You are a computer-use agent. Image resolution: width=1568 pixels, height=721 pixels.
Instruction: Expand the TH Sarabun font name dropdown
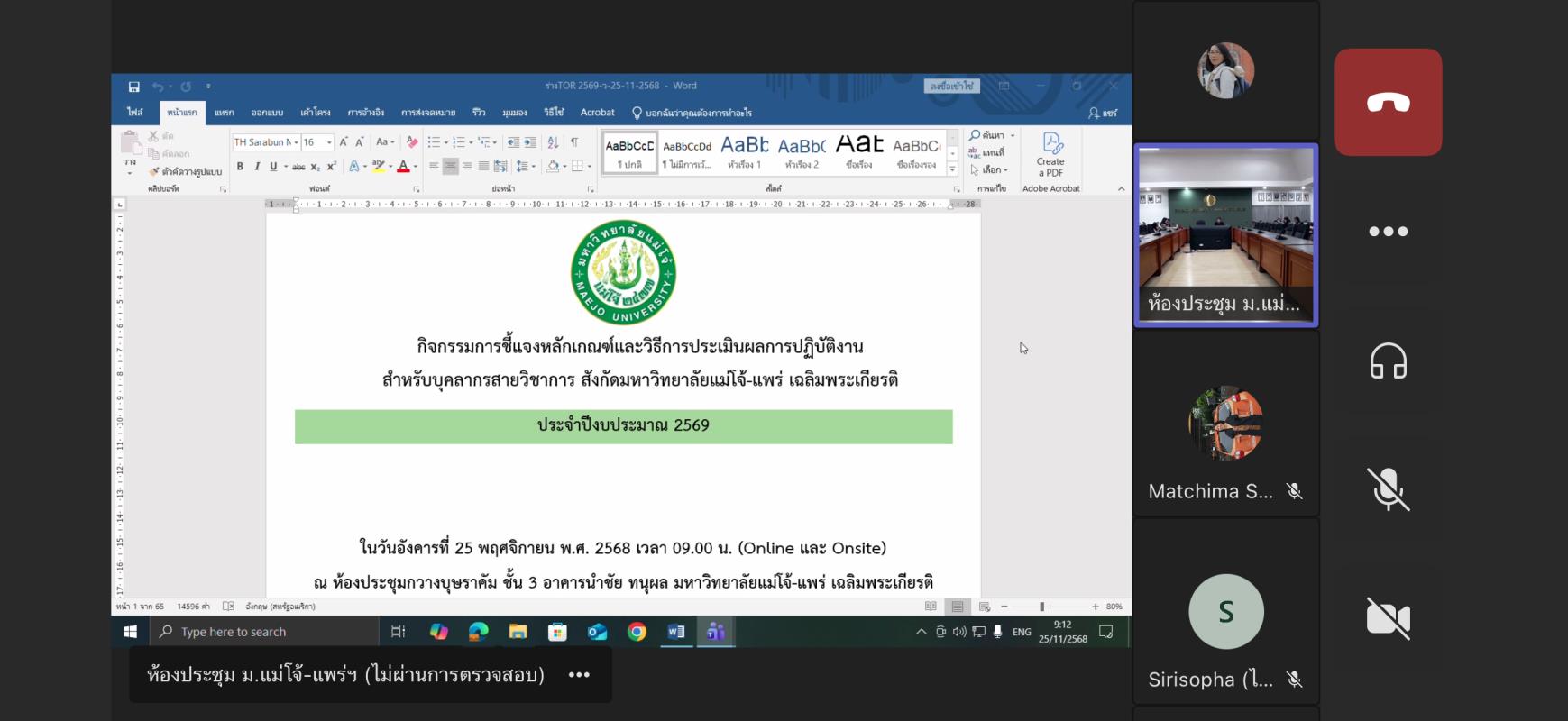(296, 142)
